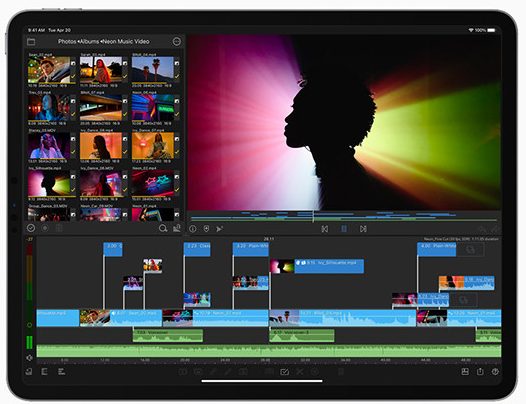Screen dimensions: 526x404
Task: Select the Ivy_Silhouette clip on the timeline
Action: [317, 266]
